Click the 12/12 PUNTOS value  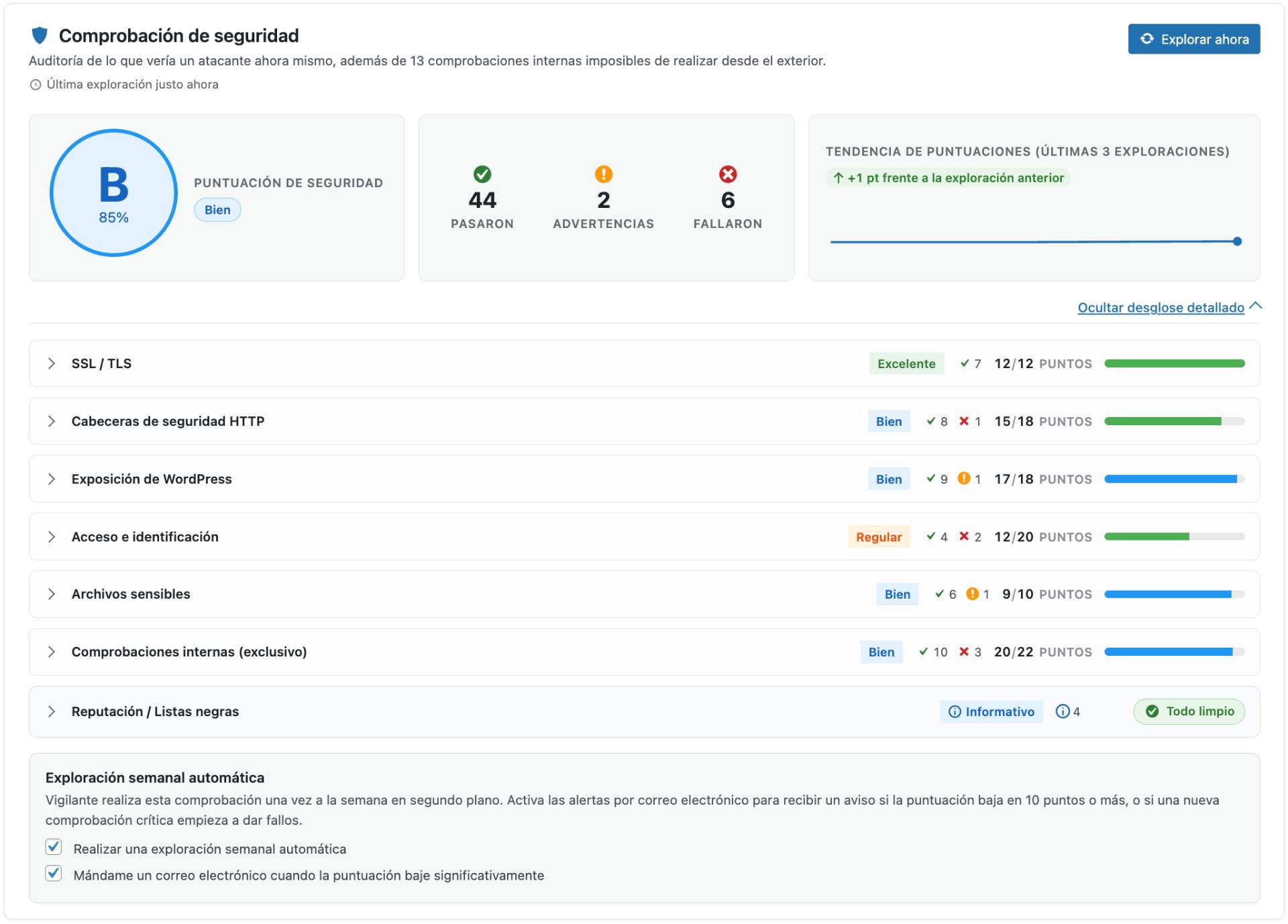[1043, 363]
